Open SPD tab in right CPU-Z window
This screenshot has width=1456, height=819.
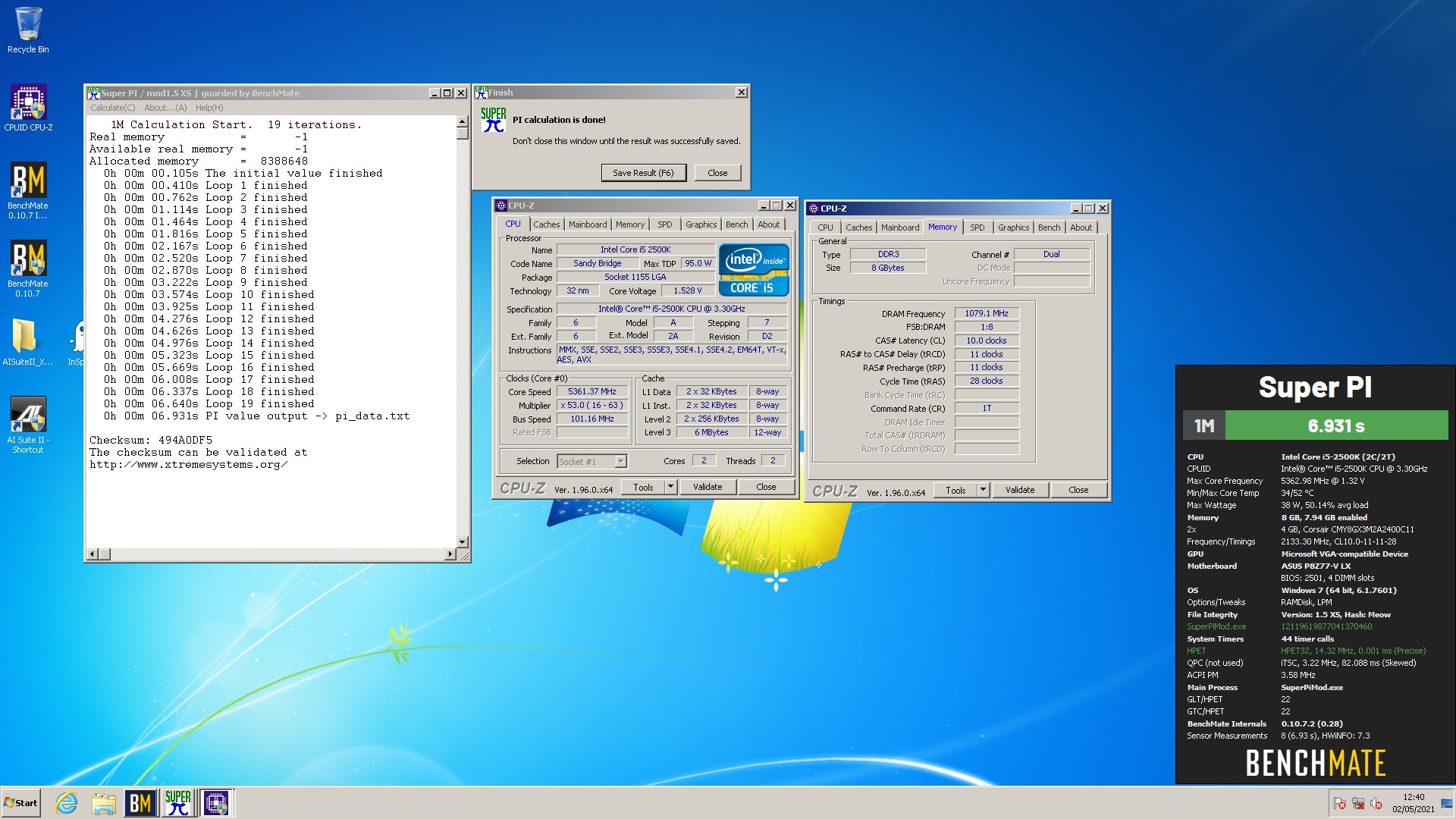point(977,227)
